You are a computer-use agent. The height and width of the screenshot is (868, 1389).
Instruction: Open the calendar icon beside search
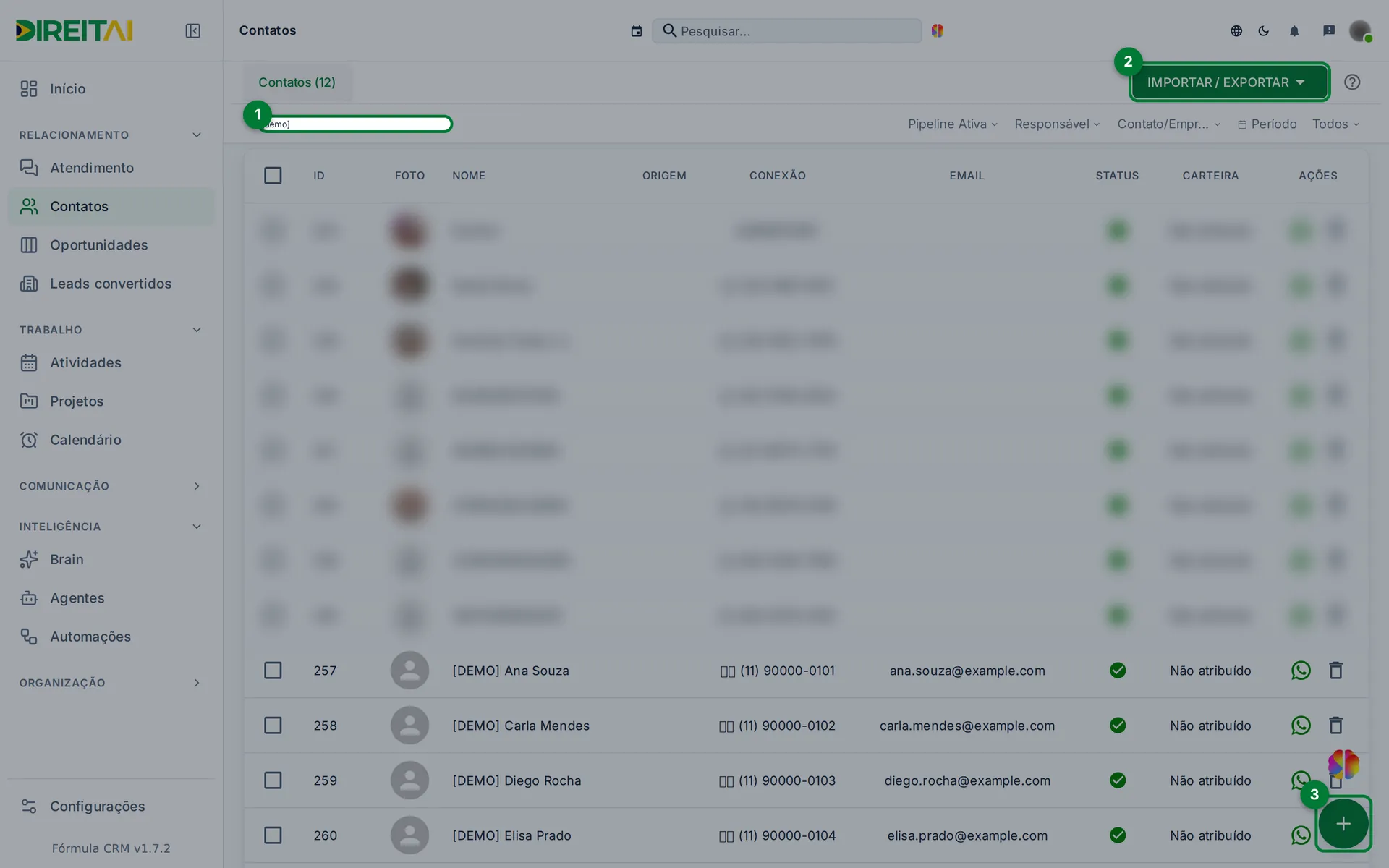pos(636,31)
